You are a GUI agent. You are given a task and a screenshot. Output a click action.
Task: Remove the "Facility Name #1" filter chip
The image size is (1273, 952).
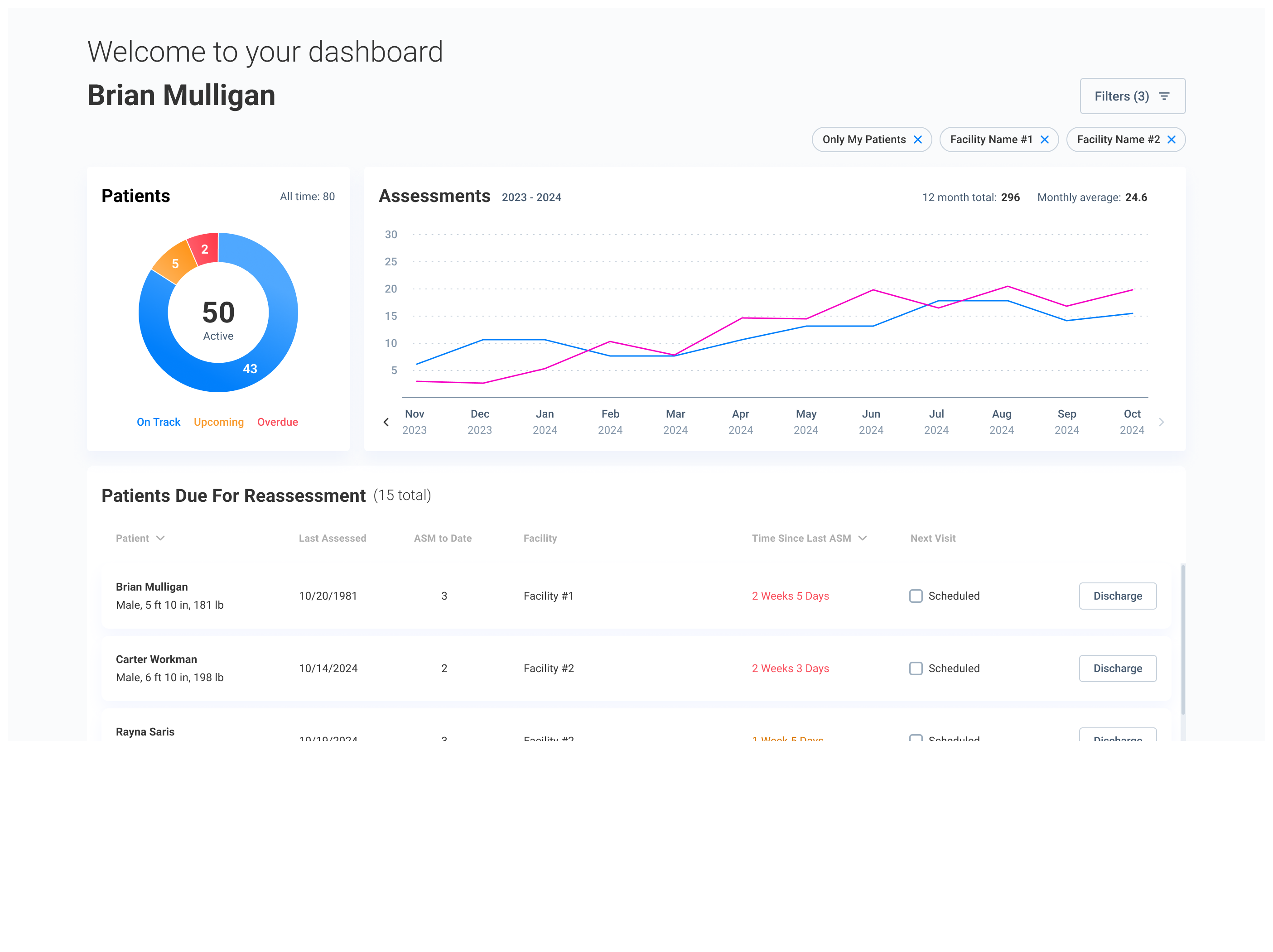pos(1046,139)
